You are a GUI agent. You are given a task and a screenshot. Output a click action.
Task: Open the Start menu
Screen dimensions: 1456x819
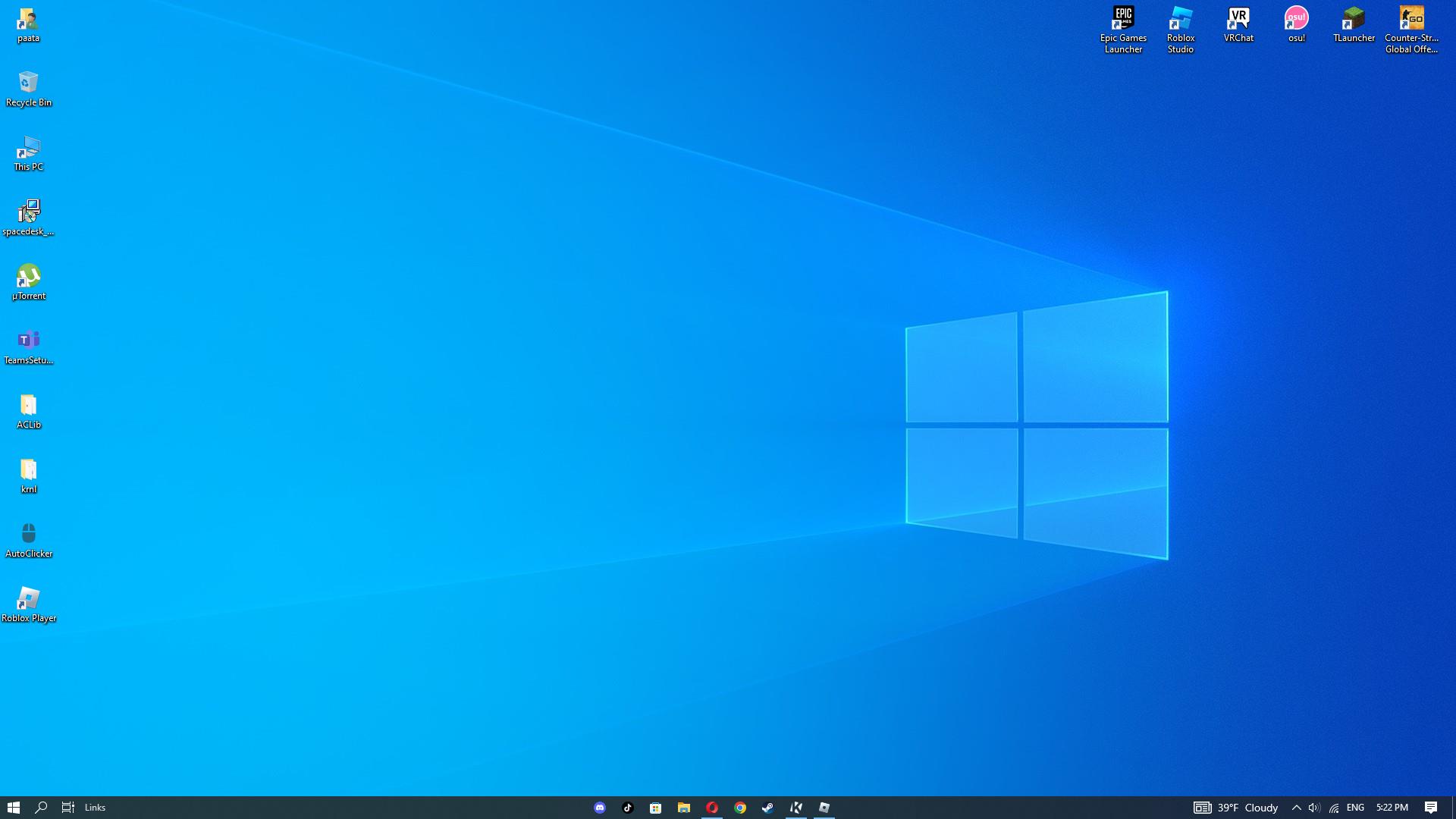[x=13, y=808]
